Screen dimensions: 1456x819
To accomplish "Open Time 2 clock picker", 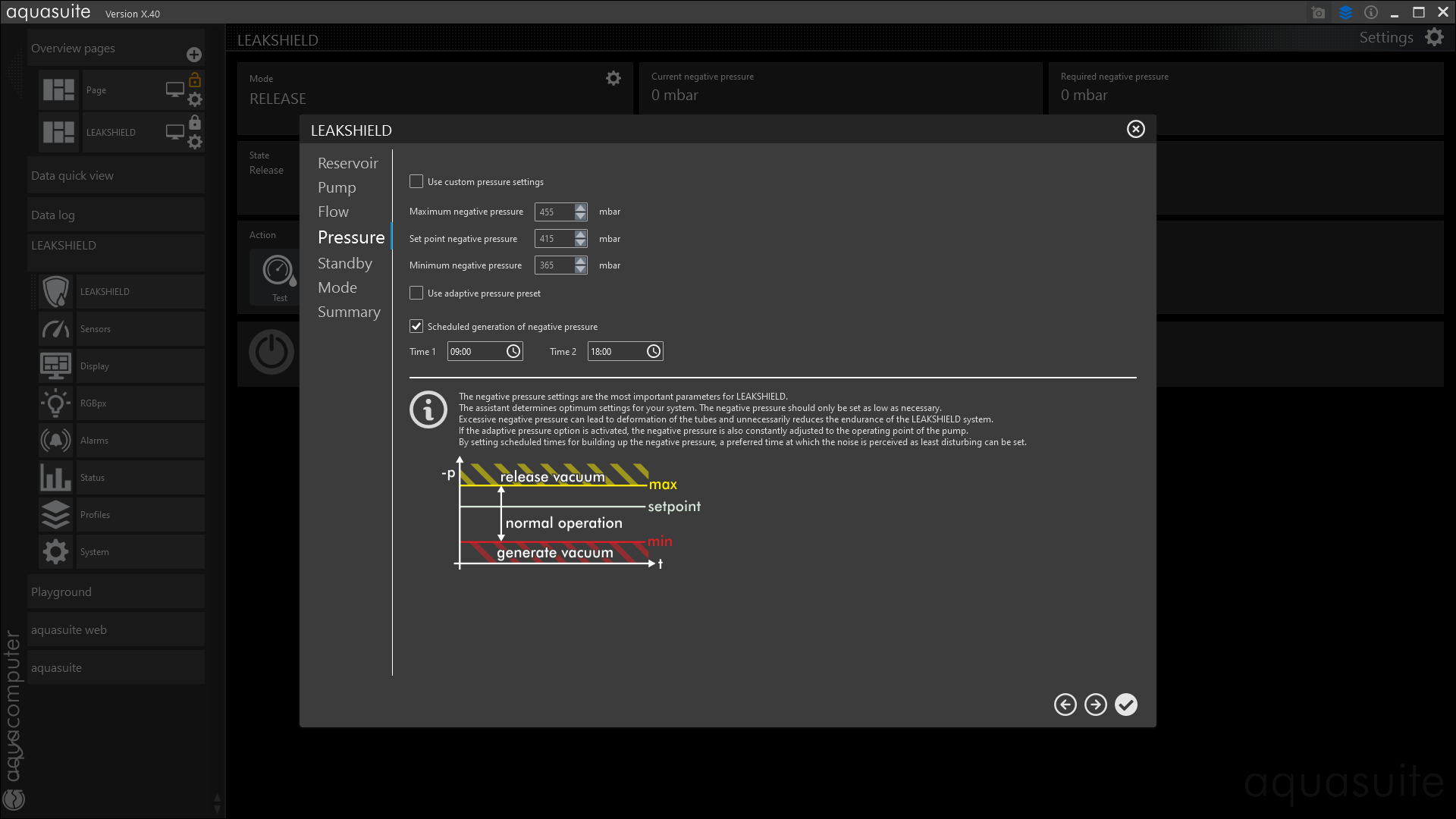I will [x=654, y=351].
